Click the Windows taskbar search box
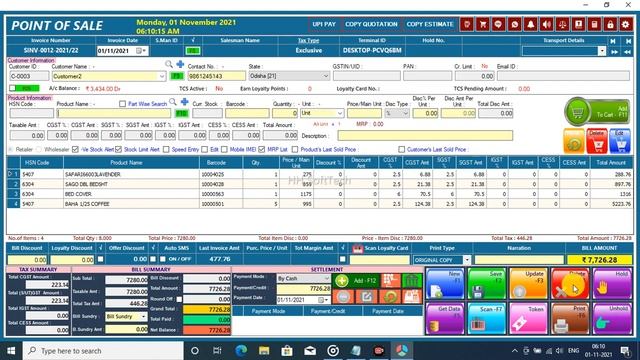This screenshot has width=640, height=360. point(103,351)
